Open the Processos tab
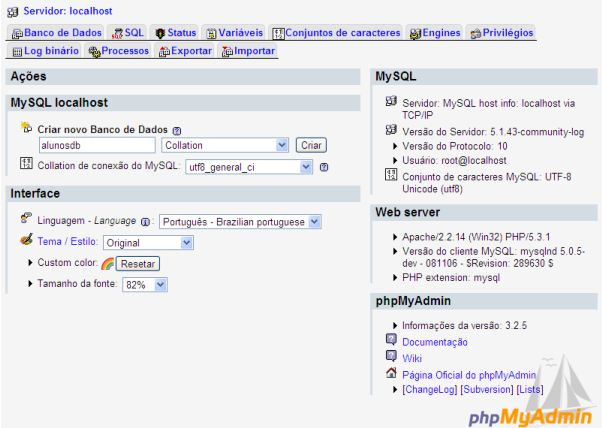This screenshot has height=428, width=602. click(119, 51)
